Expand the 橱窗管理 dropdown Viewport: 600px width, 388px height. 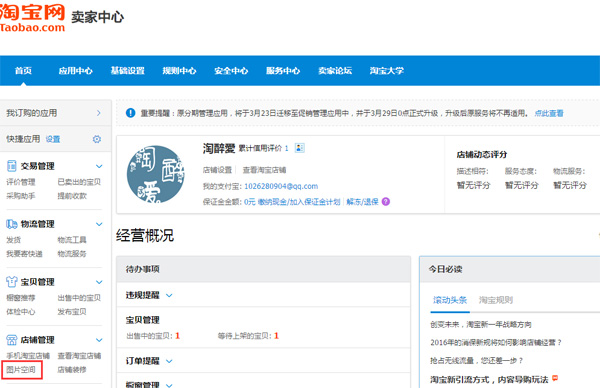[169, 385]
